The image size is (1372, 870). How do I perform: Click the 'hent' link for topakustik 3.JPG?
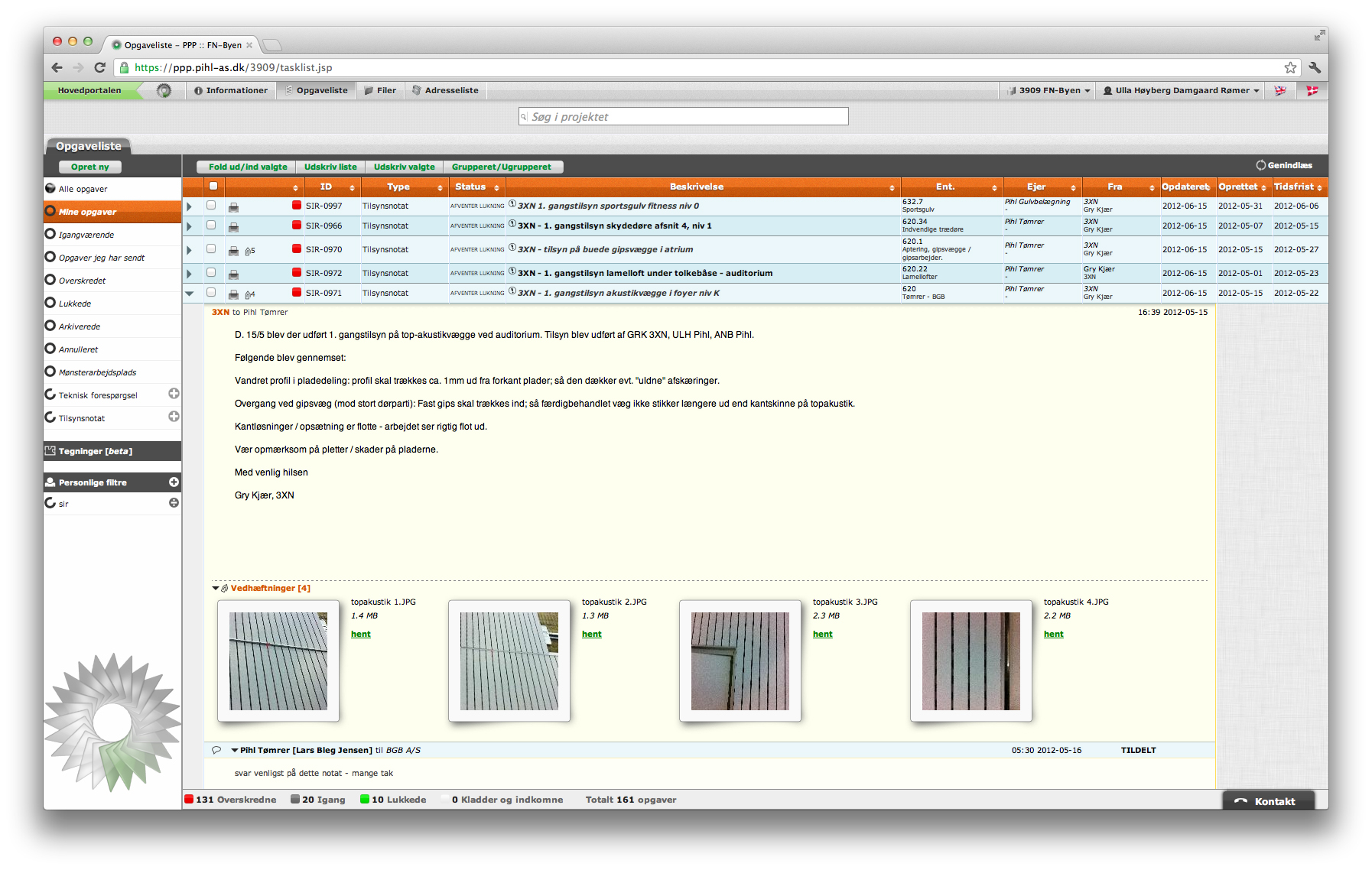tap(822, 634)
